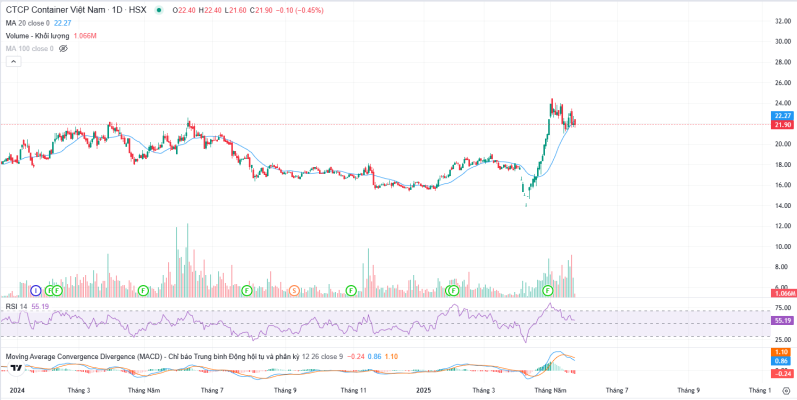Open the blue I event marker
Screen dimensions: 797x400
[x=36, y=291]
